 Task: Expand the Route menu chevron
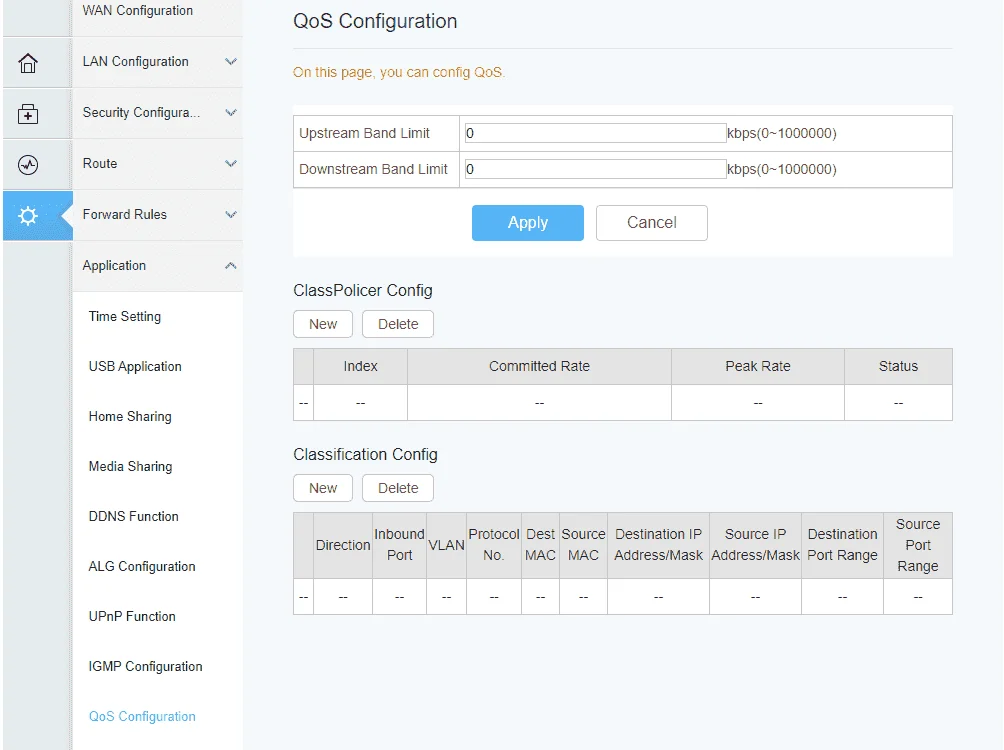coord(231,163)
